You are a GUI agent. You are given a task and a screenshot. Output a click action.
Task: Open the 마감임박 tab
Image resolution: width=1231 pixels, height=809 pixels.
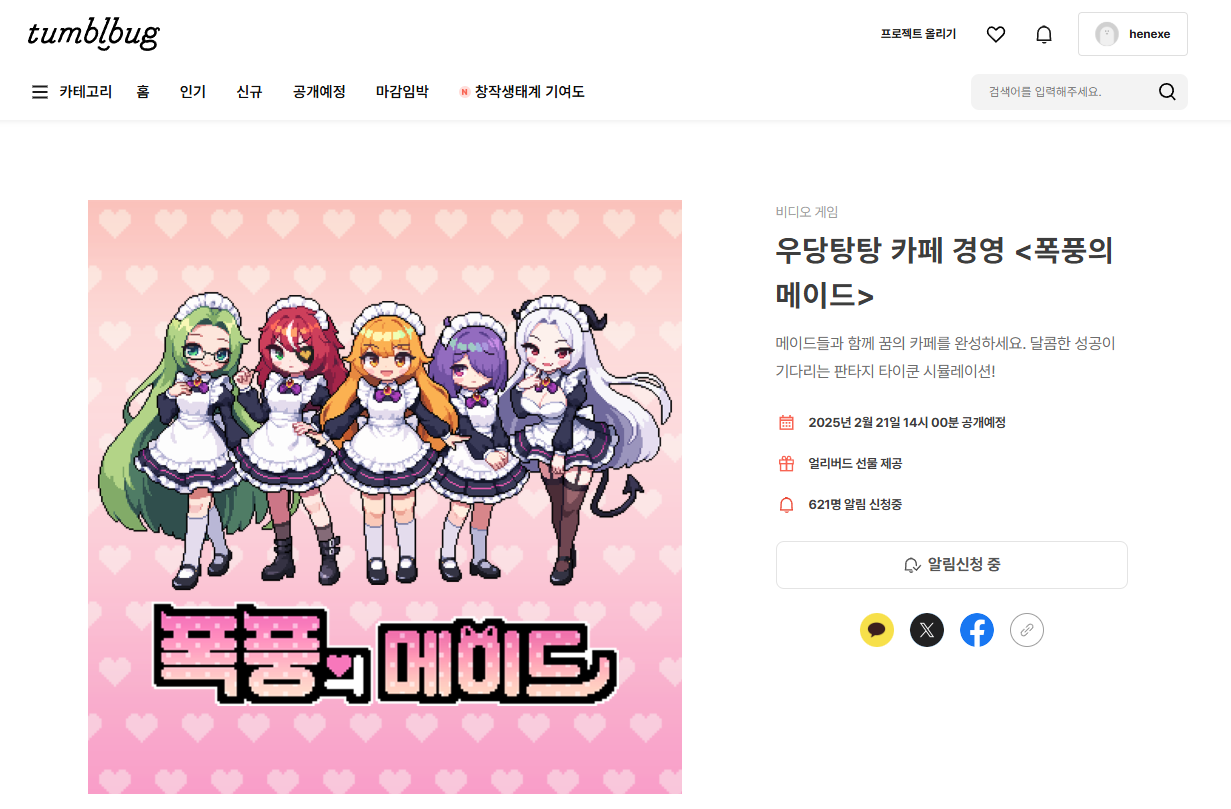pos(402,92)
